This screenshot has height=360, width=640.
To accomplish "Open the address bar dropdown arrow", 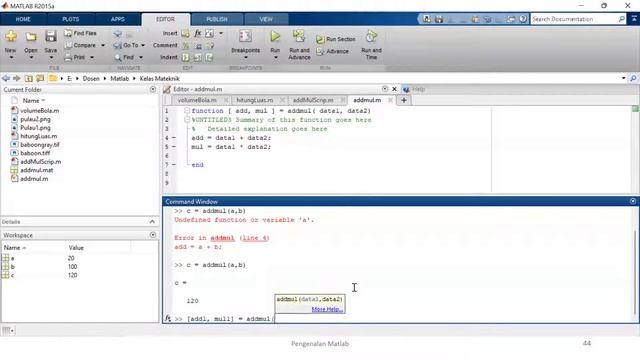I will tap(624, 78).
